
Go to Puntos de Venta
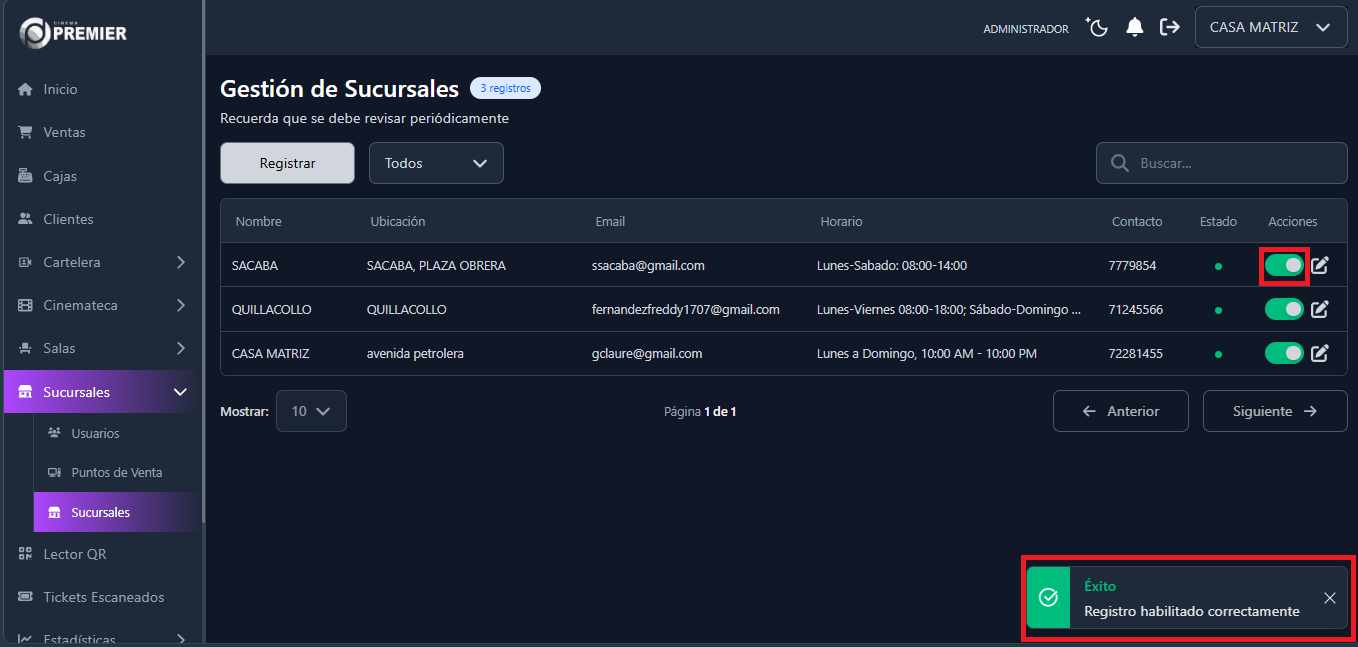point(116,473)
